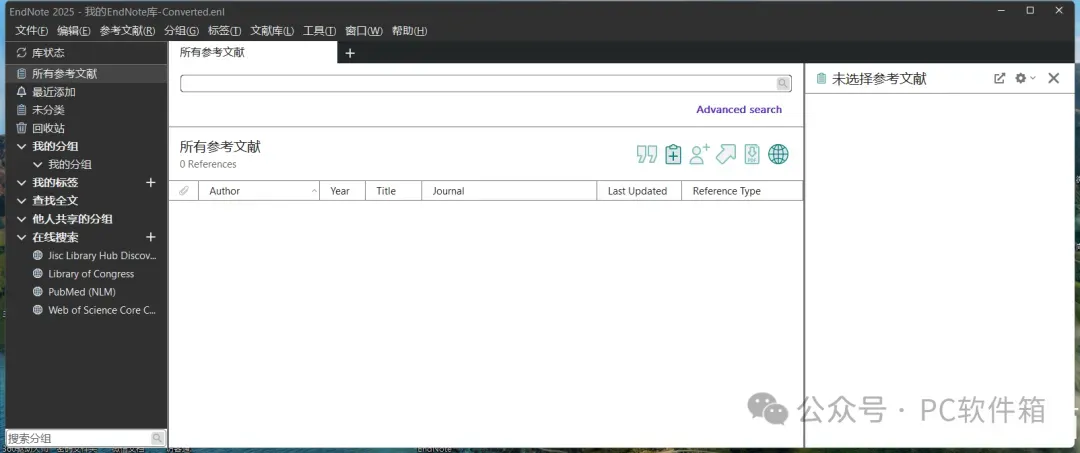Click the globe icon beside PubMed (NLM)

pyautogui.click(x=38, y=292)
